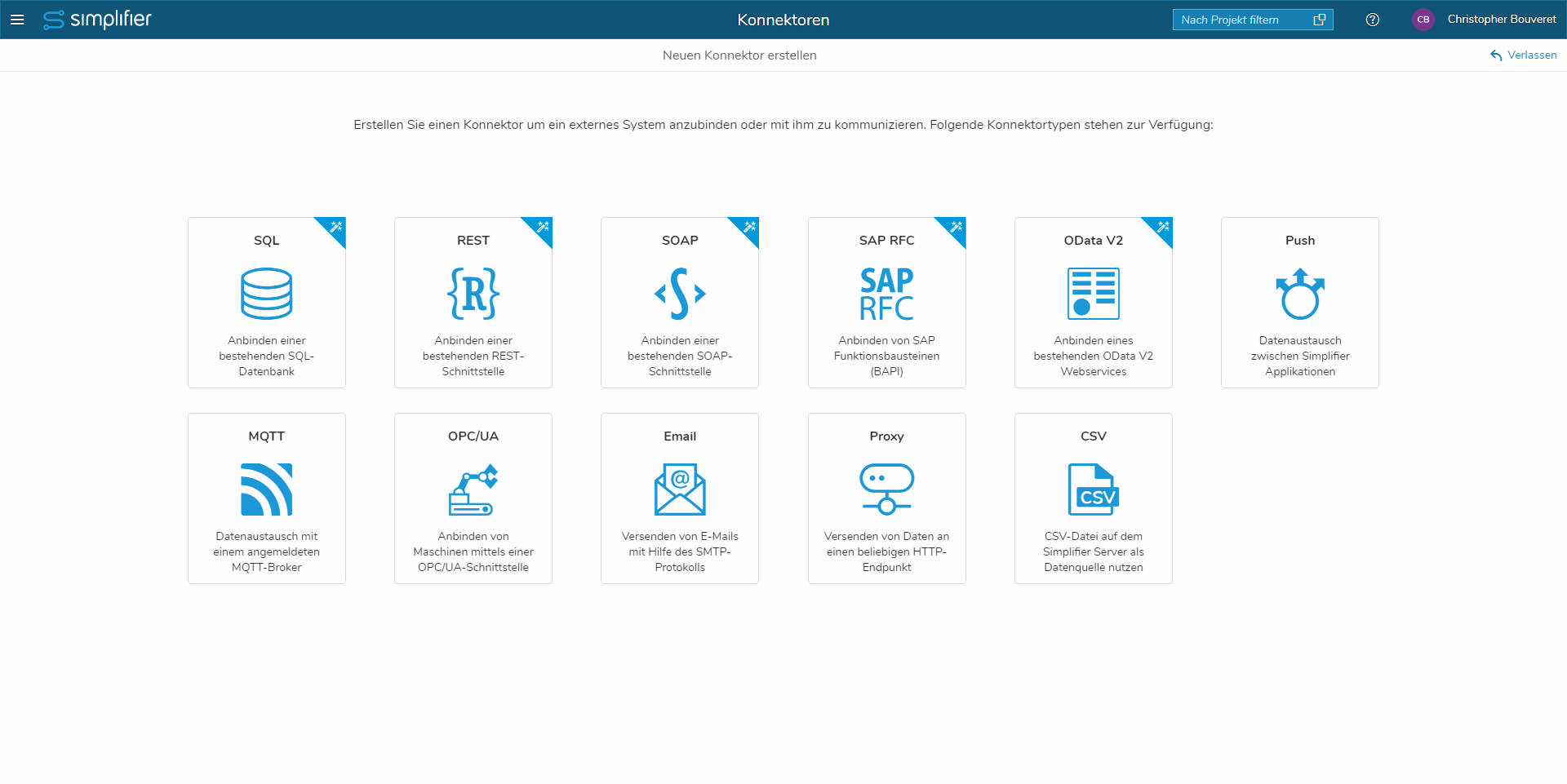Open the Christopher Bouveret user avatar
Screen dimensions: 1567x784
(1423, 20)
